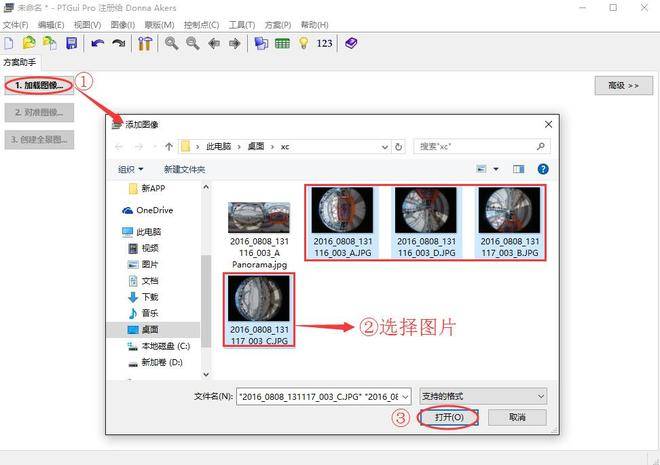Open the 控制点(C) menu
The image size is (660, 465).
(x=202, y=25)
